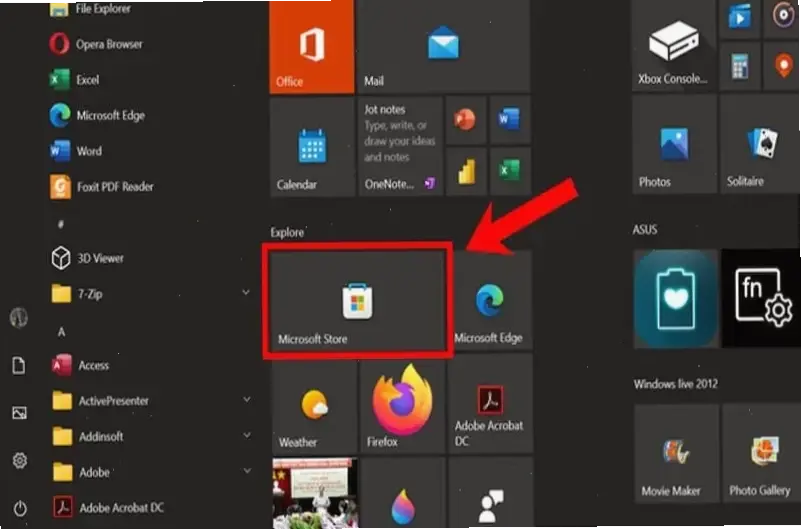The width and height of the screenshot is (801, 529).
Task: Launch PowerPoint small tile
Action: 465,120
